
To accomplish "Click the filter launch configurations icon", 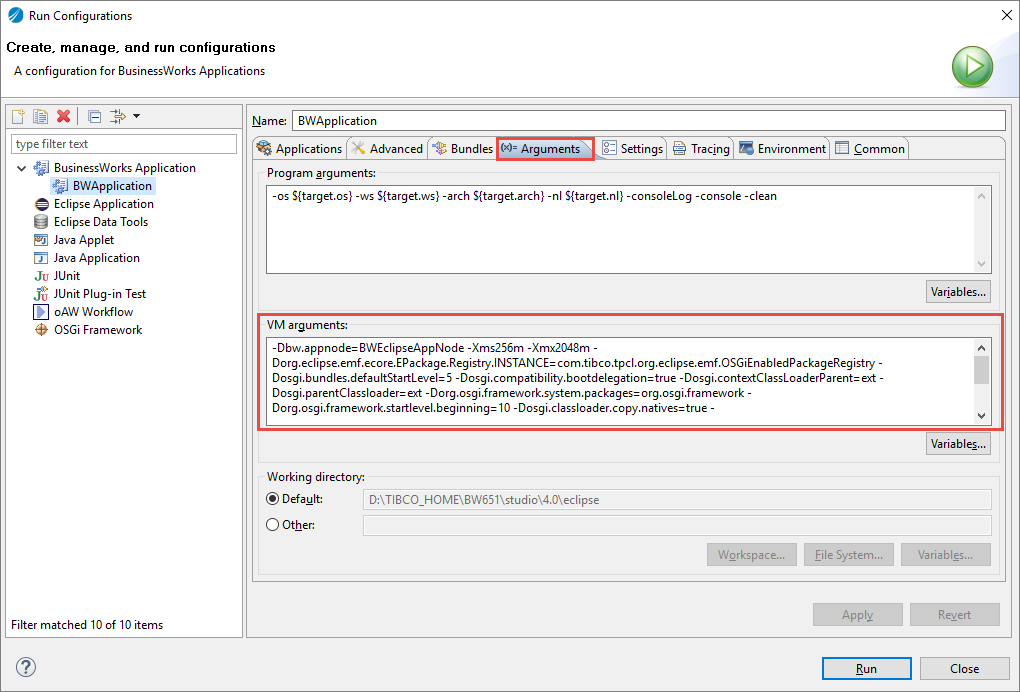I will [x=118, y=116].
